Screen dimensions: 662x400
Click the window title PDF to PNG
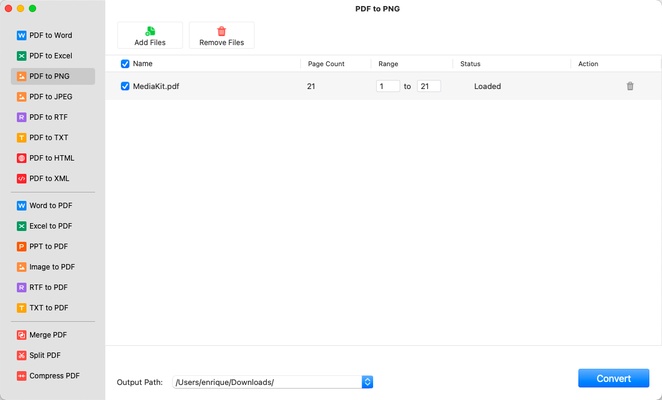point(377,9)
